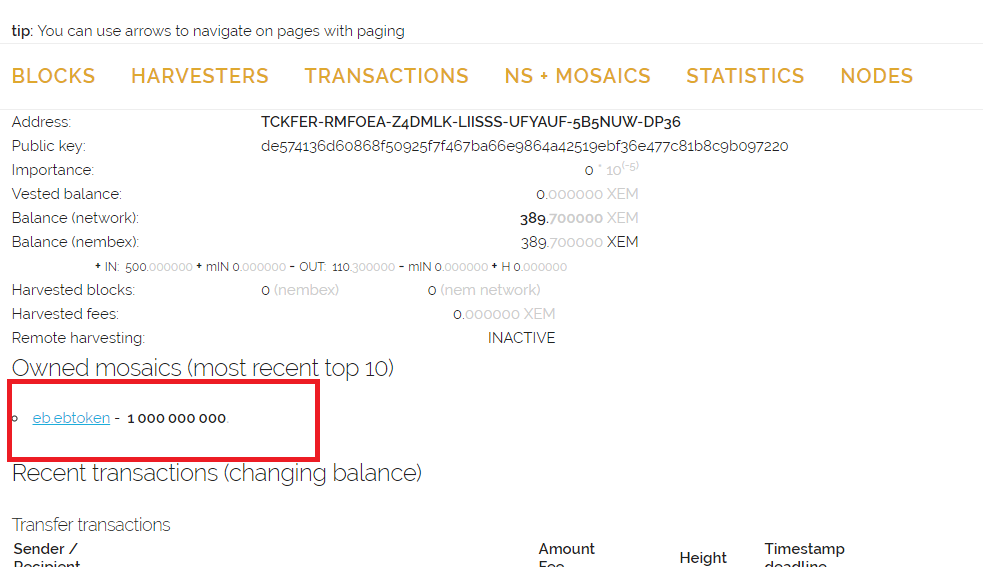Click the Timestamp column header

tap(804, 549)
